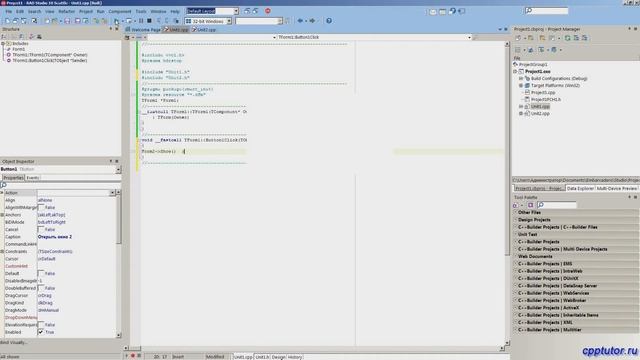The height and width of the screenshot is (360, 640).
Task: Open the Button1 component selector dropdown
Action: point(118,169)
